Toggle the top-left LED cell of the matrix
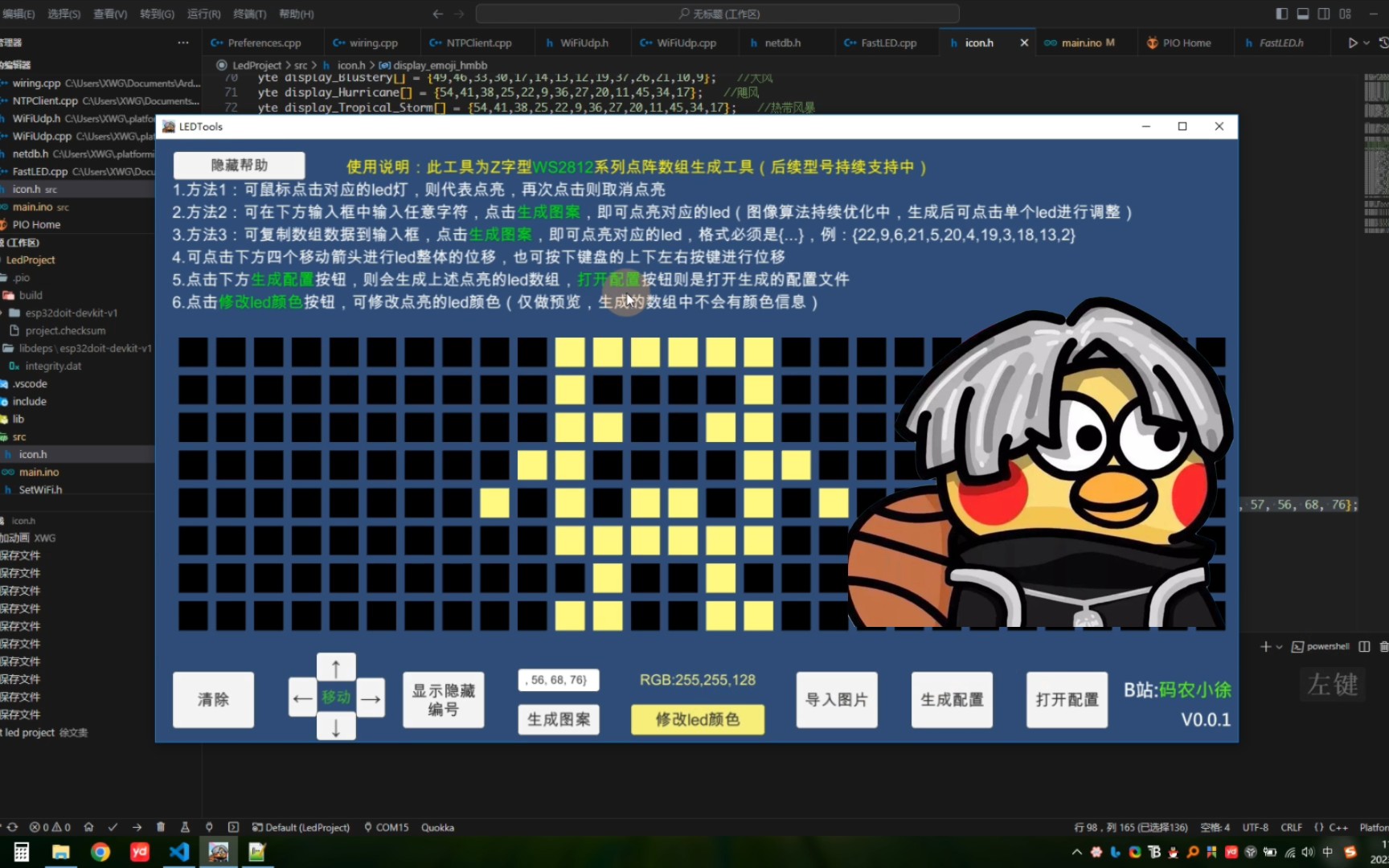1389x868 pixels. [x=193, y=352]
